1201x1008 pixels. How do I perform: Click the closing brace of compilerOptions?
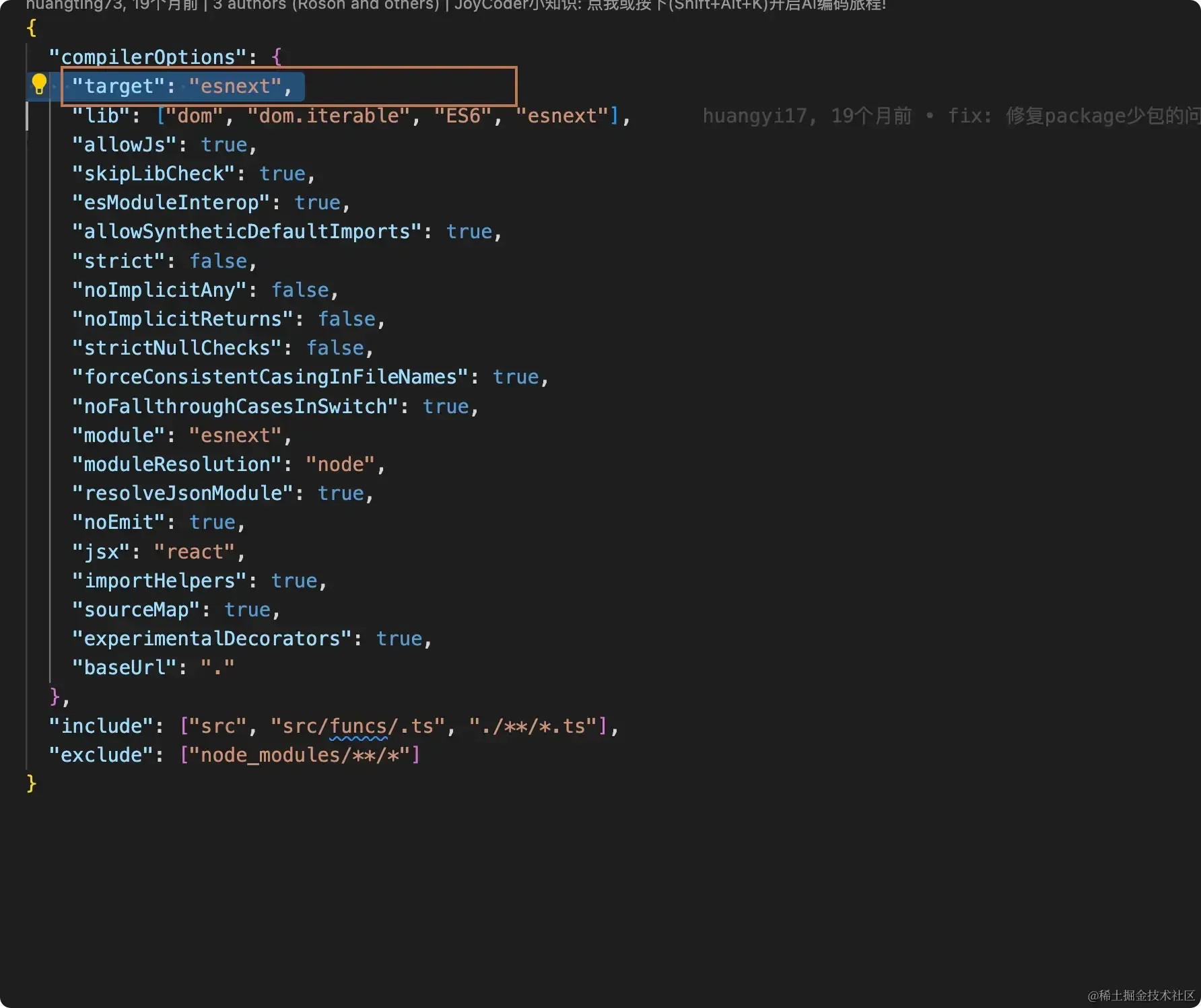tap(55, 696)
